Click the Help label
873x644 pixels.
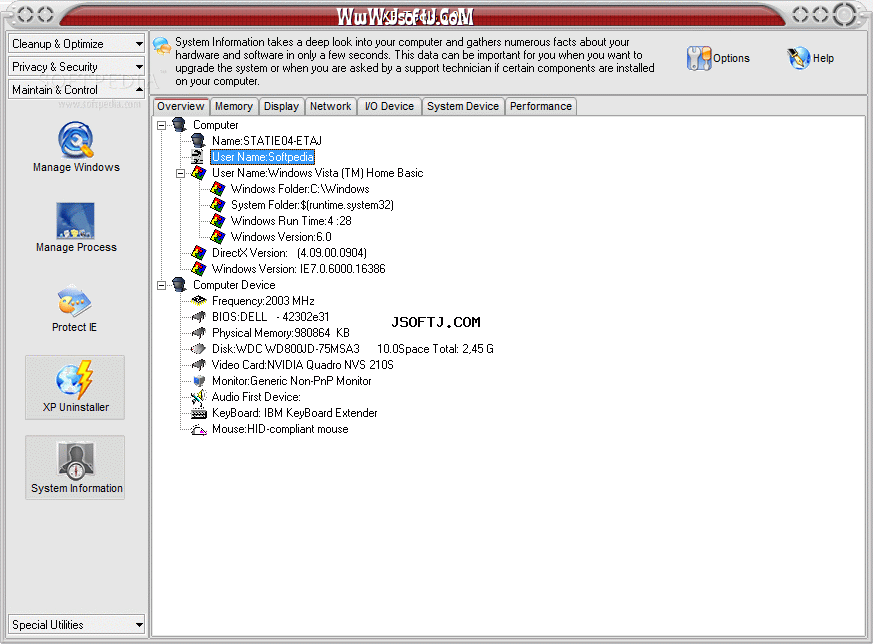(x=823, y=58)
